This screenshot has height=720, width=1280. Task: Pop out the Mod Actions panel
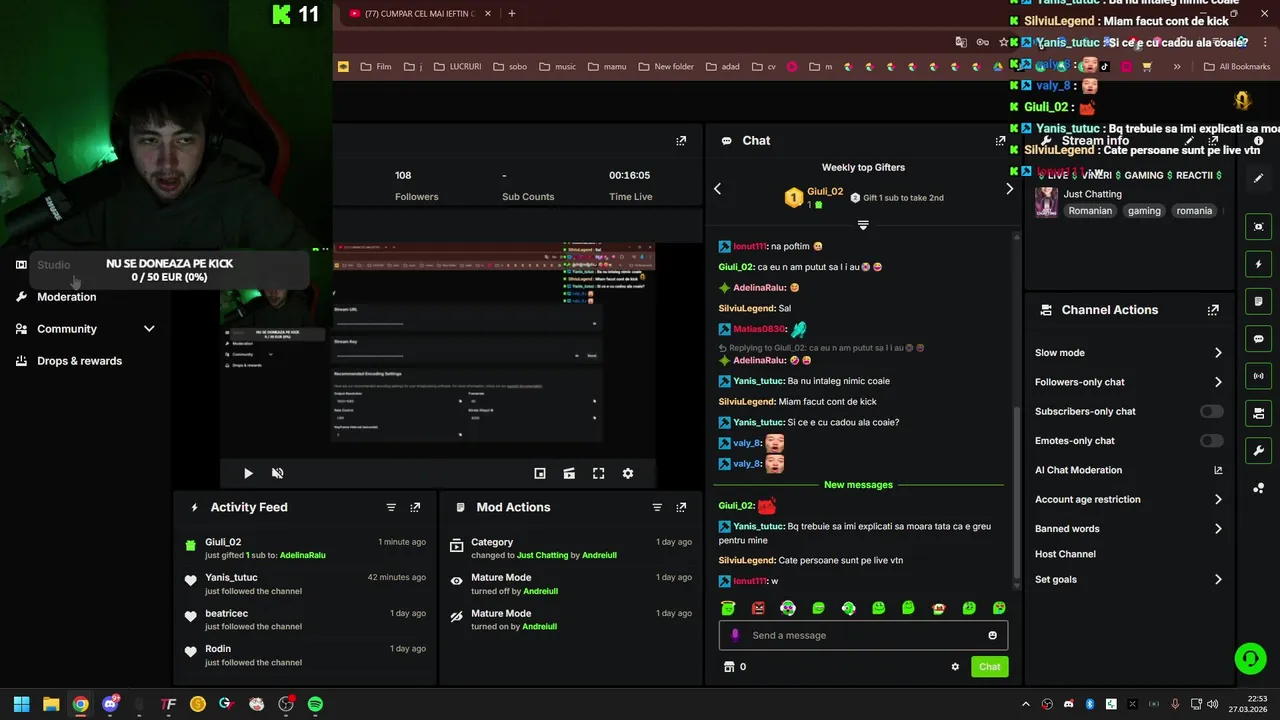[x=681, y=507]
